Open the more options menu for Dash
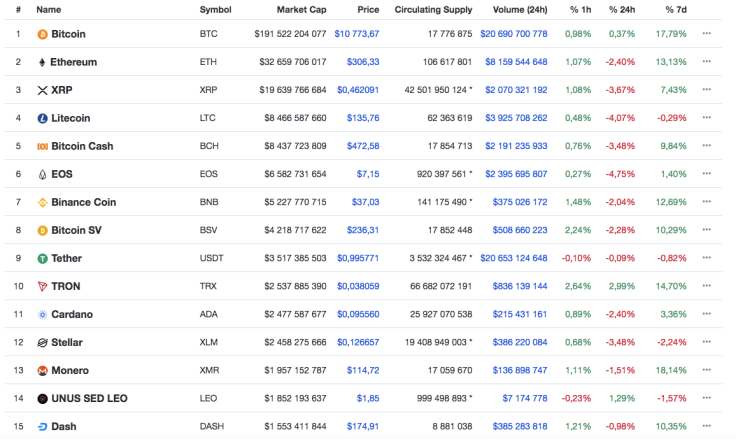 706,426
